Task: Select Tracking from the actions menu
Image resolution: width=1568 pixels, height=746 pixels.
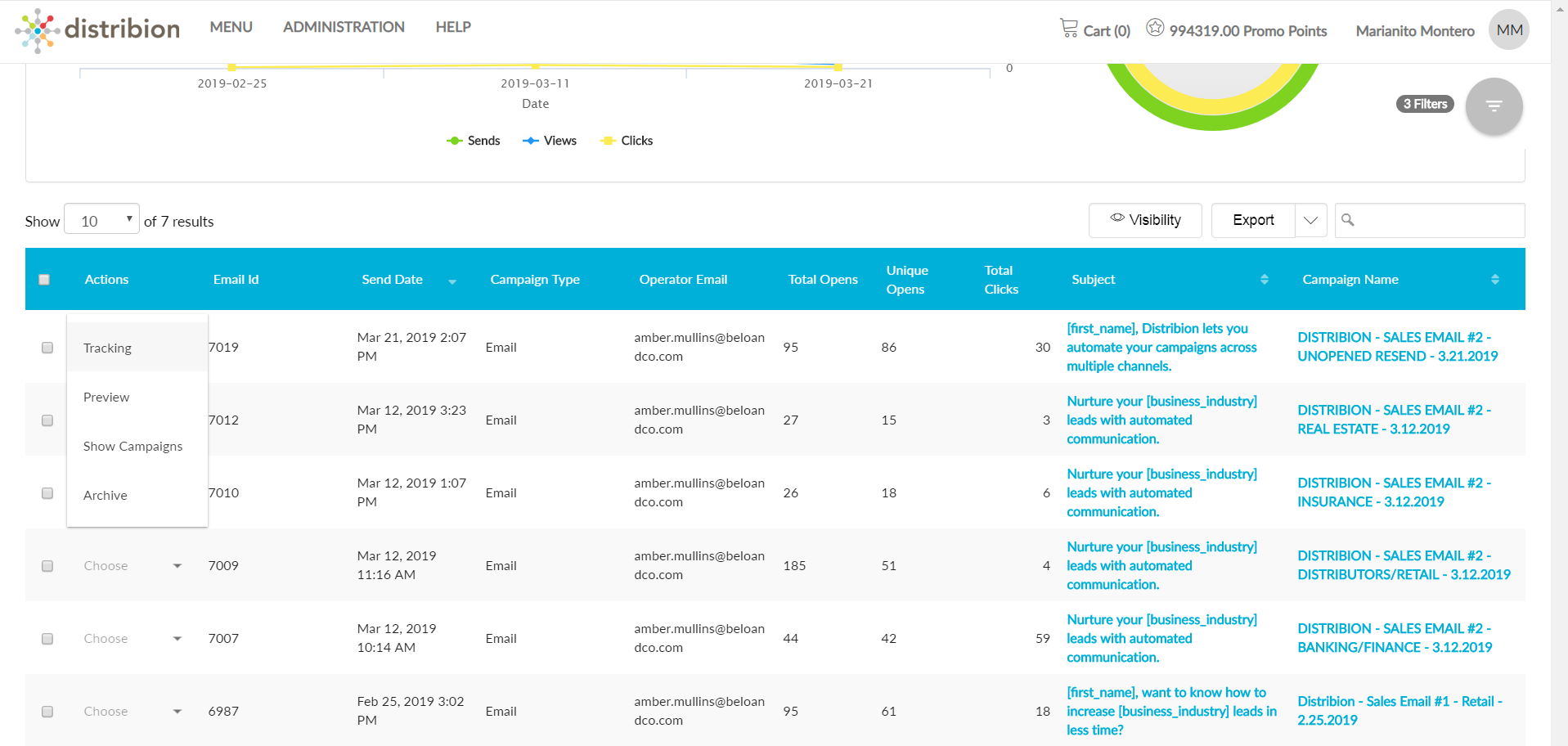Action: [137, 348]
